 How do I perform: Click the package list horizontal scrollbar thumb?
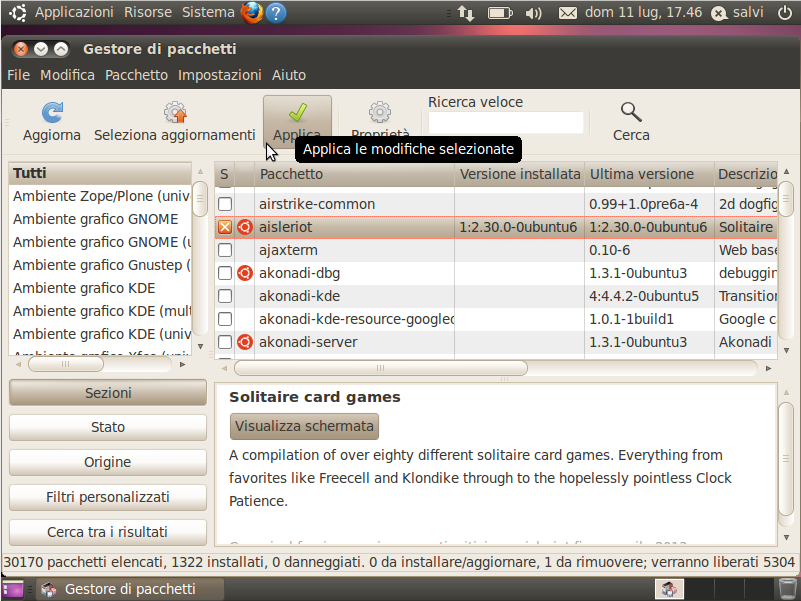381,368
